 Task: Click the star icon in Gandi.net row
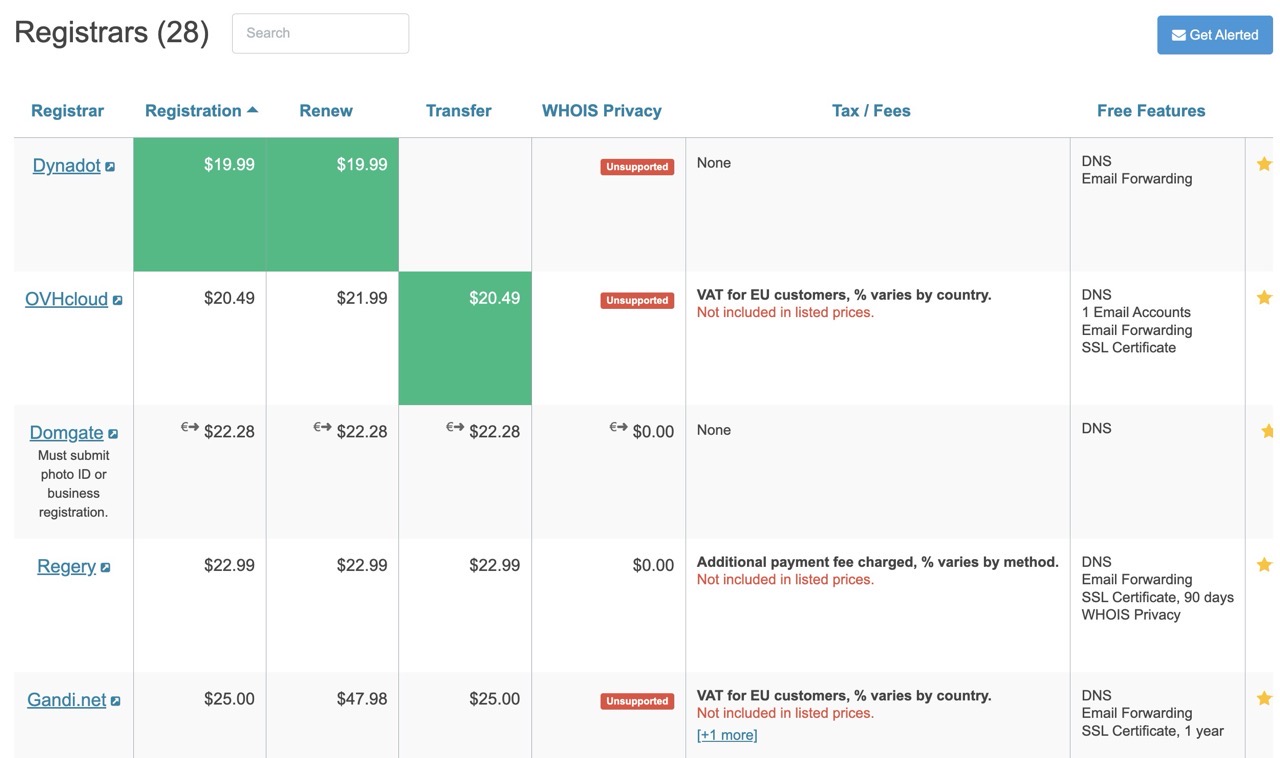point(1264,698)
